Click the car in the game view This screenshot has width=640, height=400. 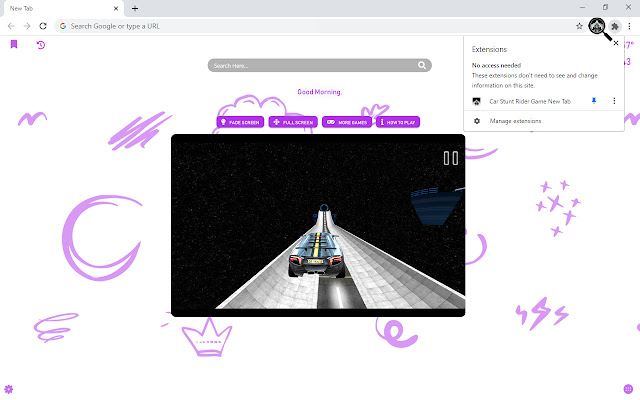tap(317, 255)
